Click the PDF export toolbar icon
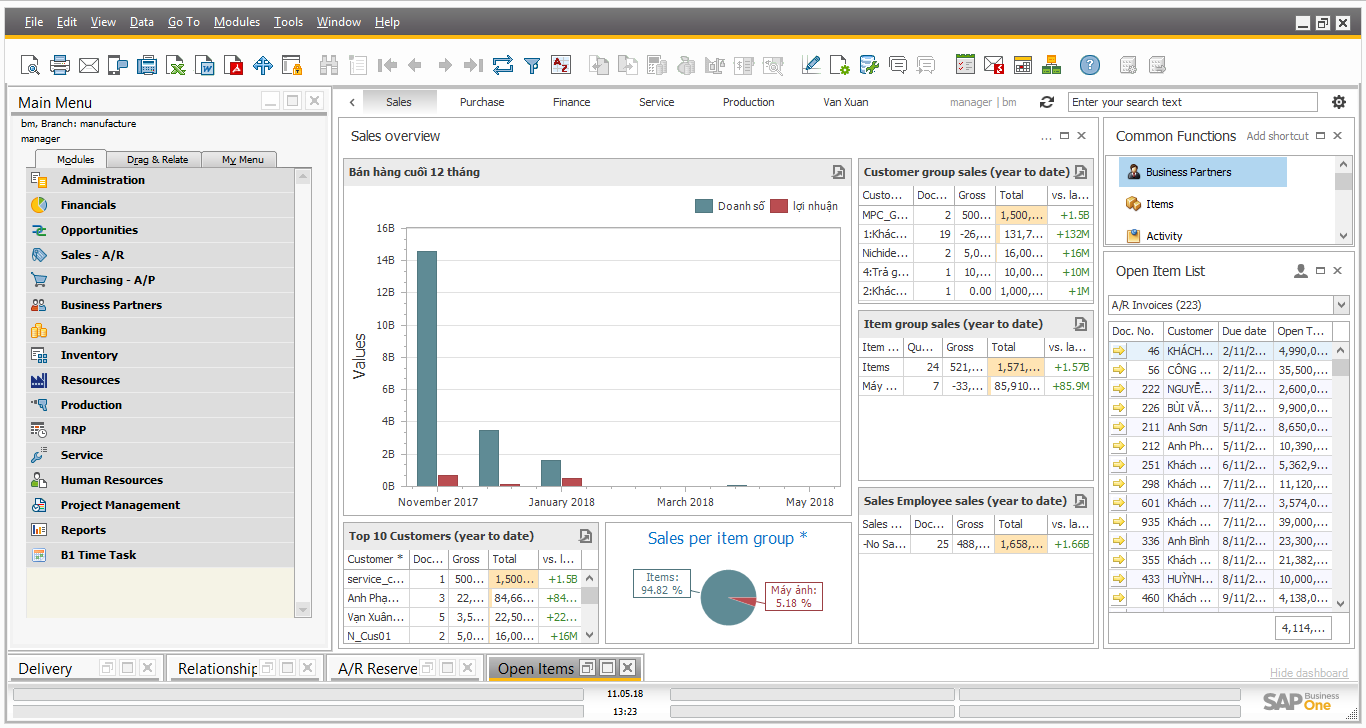This screenshot has width=1366, height=728. [234, 66]
